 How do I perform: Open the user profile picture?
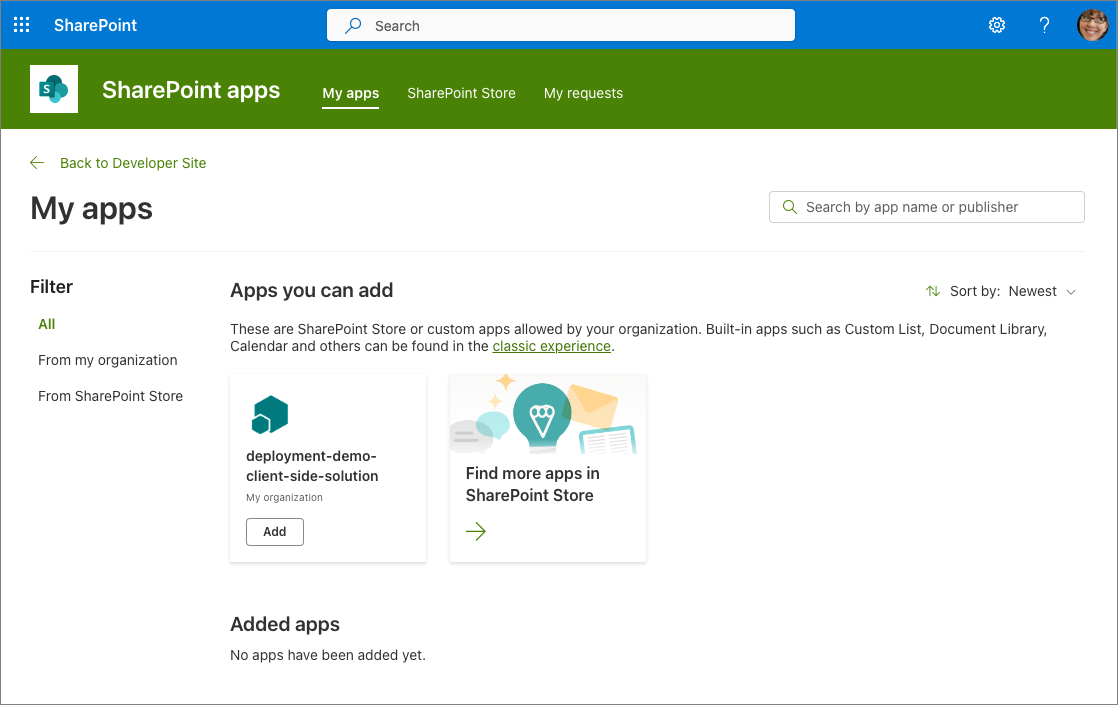click(1092, 25)
